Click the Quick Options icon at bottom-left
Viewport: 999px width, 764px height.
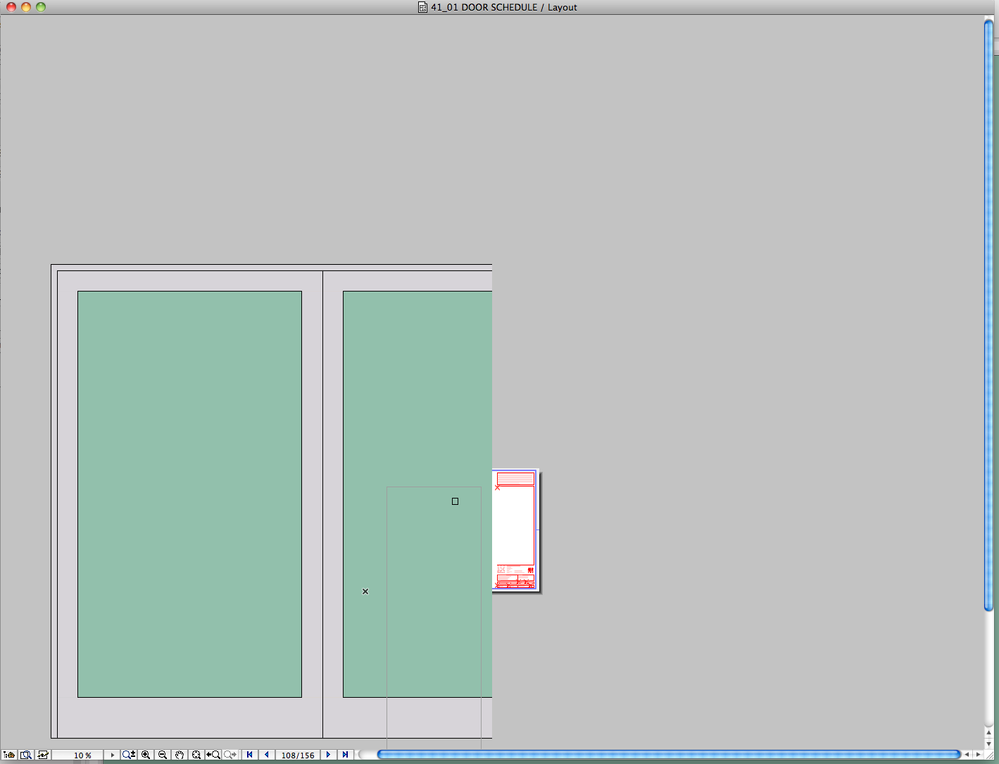coord(7,755)
